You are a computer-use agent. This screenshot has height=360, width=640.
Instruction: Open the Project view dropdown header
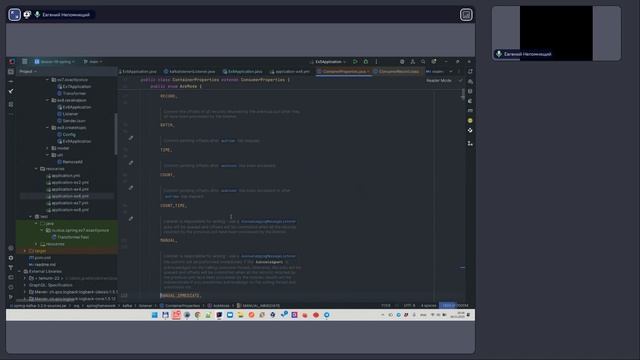click(x=28, y=71)
